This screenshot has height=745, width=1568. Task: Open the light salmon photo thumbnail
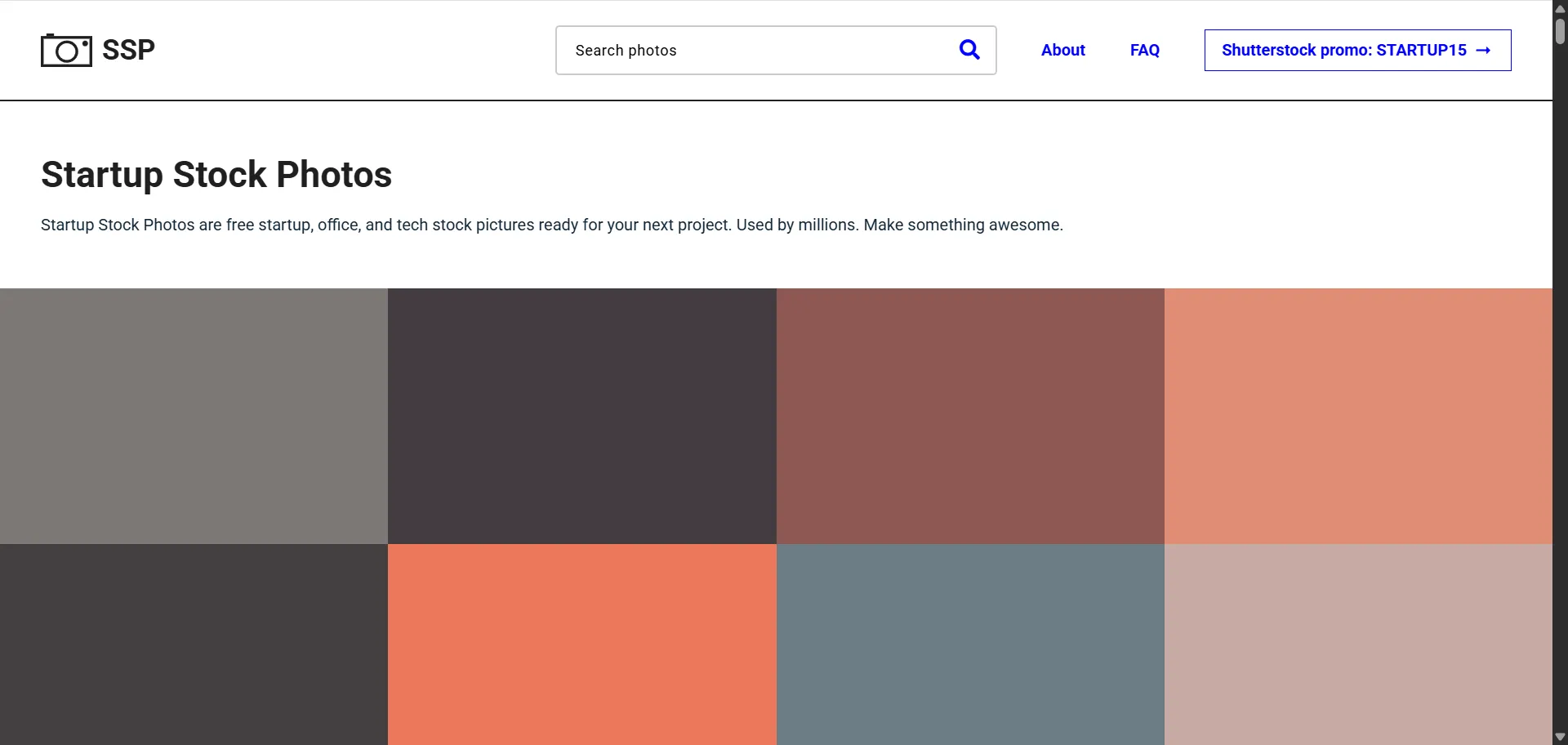1358,416
